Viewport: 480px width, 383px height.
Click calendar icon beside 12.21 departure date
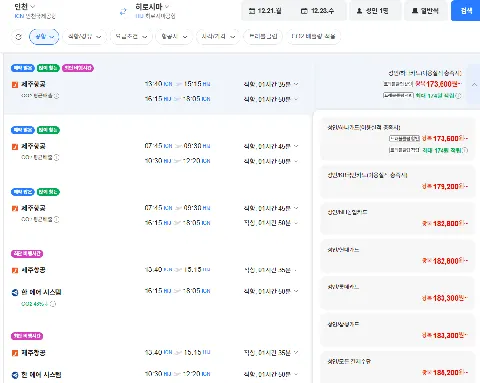click(x=252, y=11)
